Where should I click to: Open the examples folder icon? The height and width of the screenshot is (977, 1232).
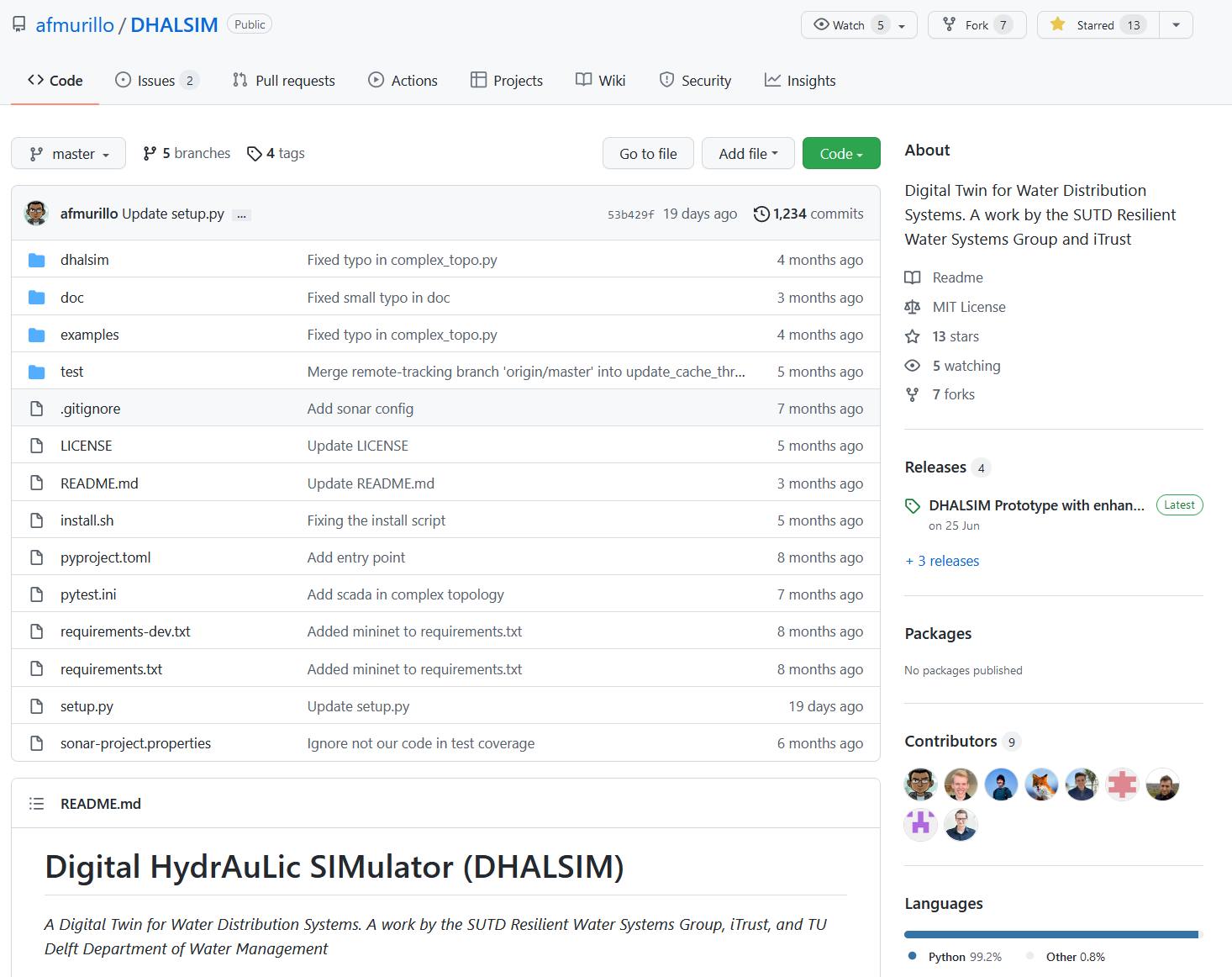click(36, 335)
